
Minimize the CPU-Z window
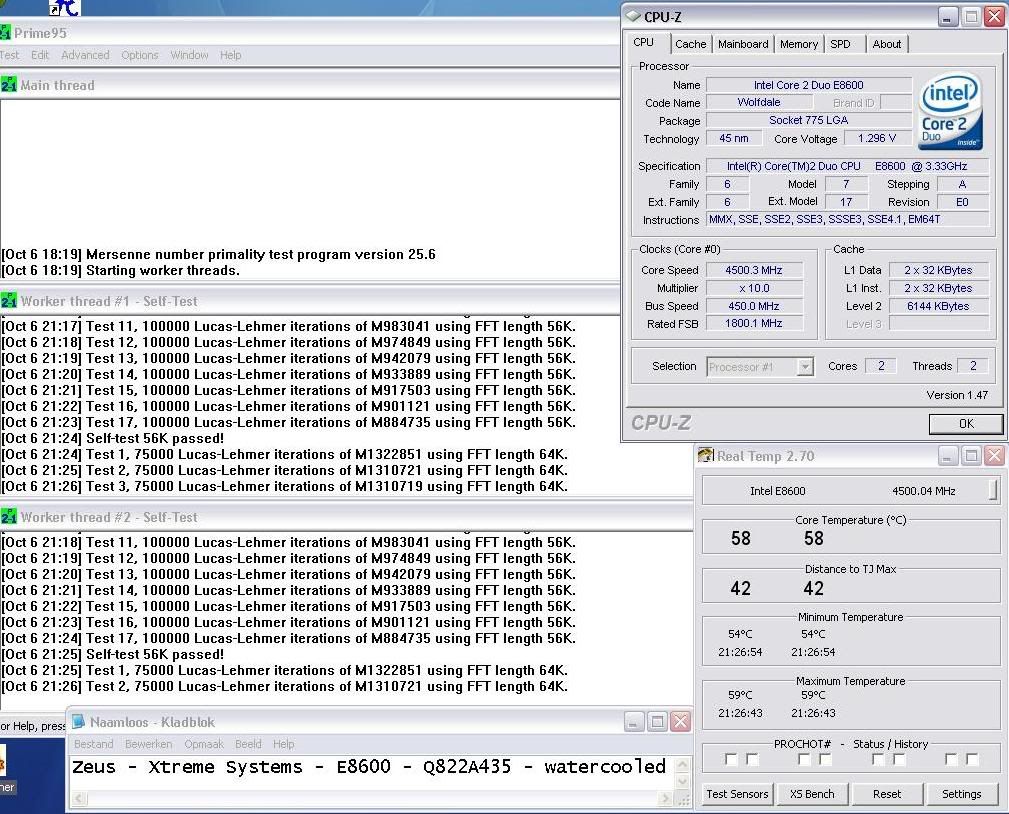[947, 17]
